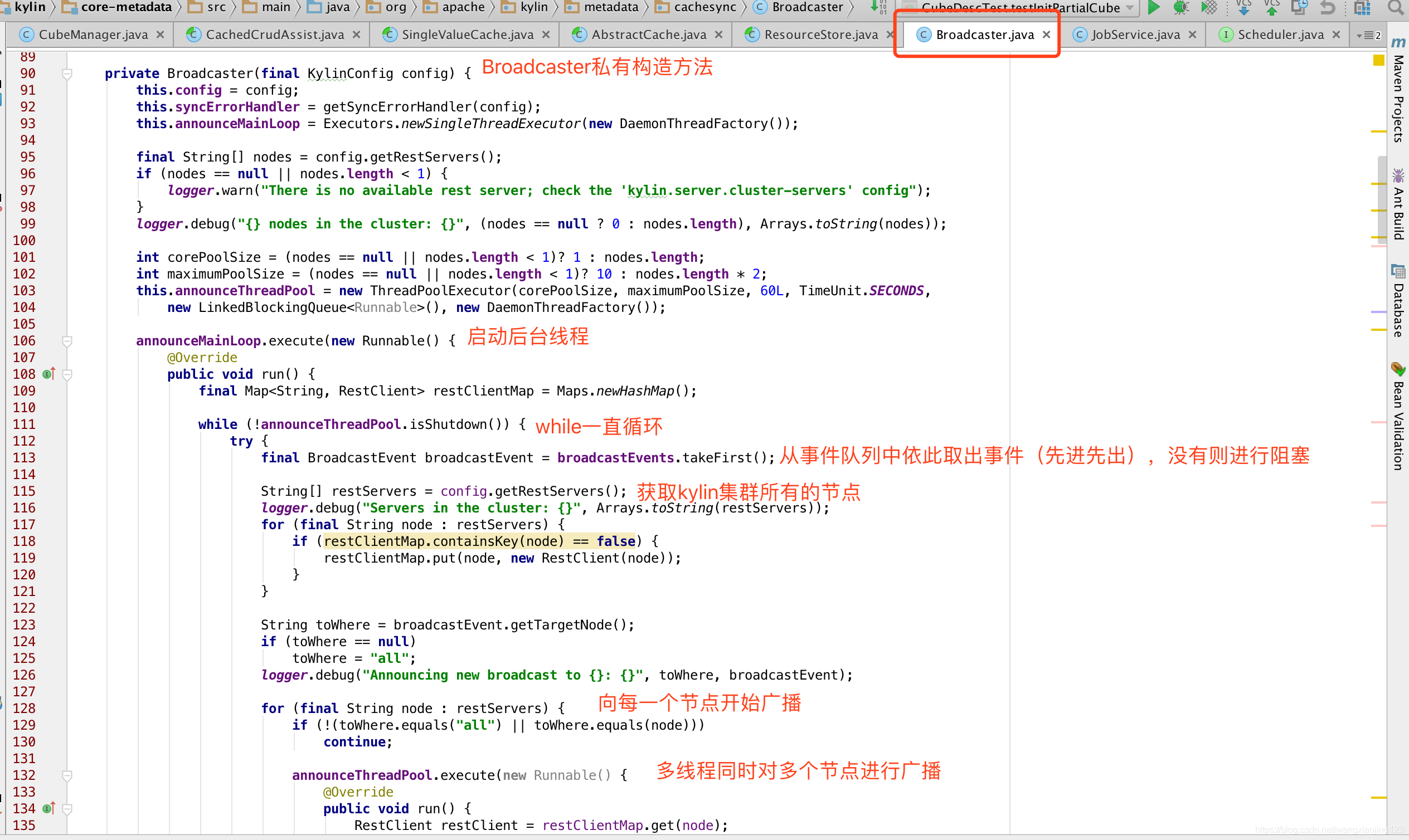The height and width of the screenshot is (840, 1409).
Task: Click the cachesync breadcrumb folder
Action: coord(697,7)
